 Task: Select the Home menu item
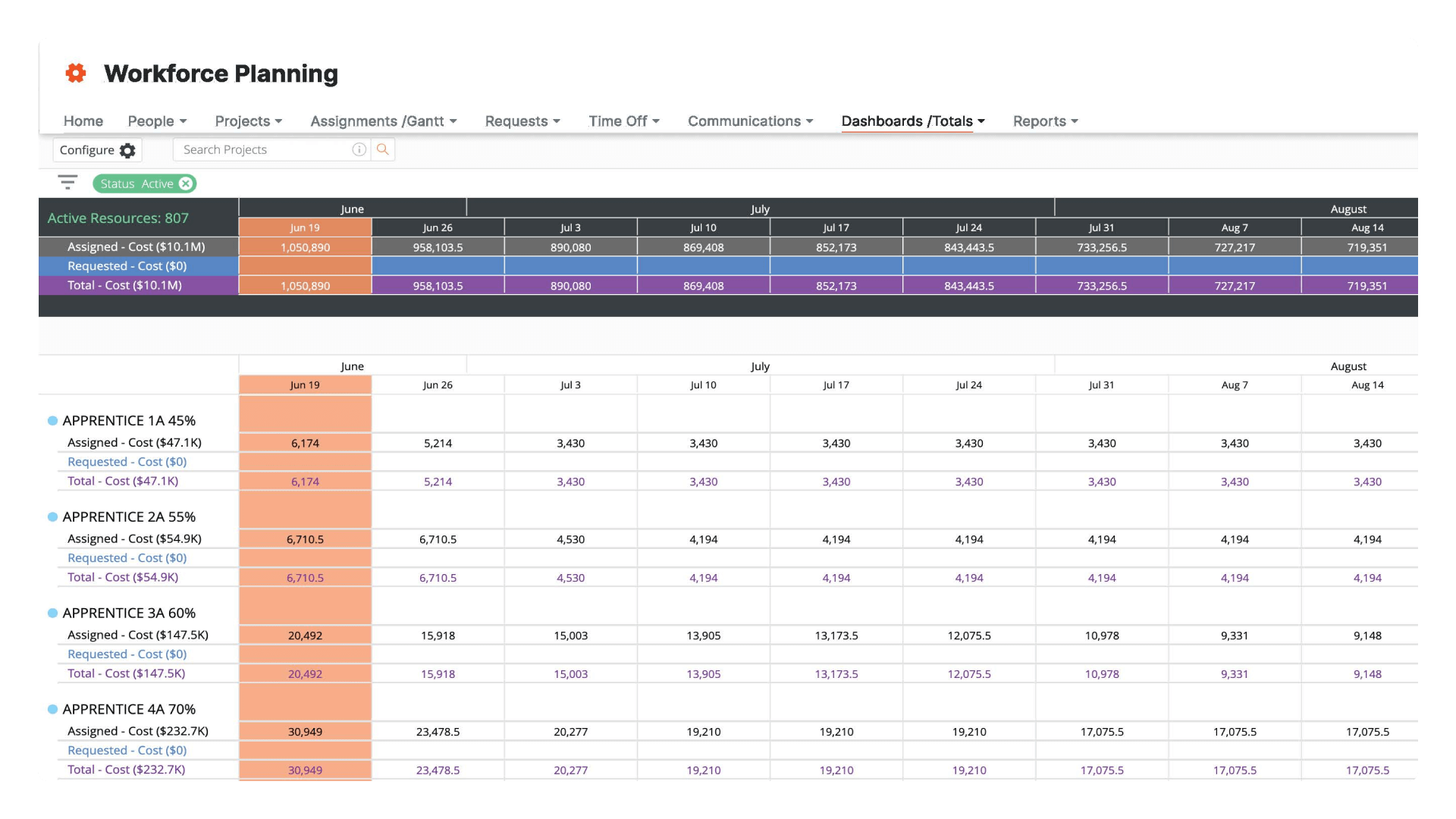(83, 121)
